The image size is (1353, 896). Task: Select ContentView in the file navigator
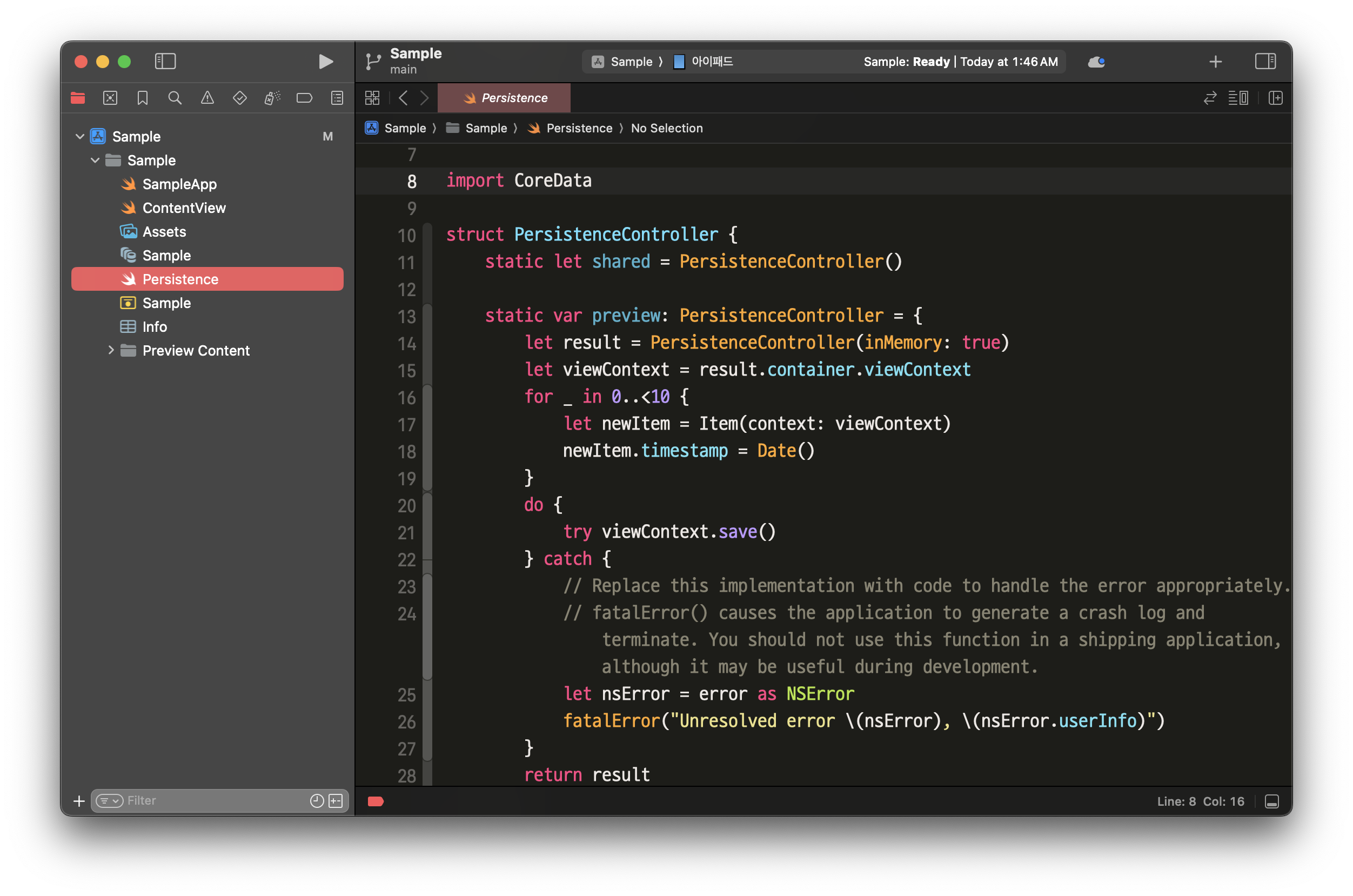(183, 208)
